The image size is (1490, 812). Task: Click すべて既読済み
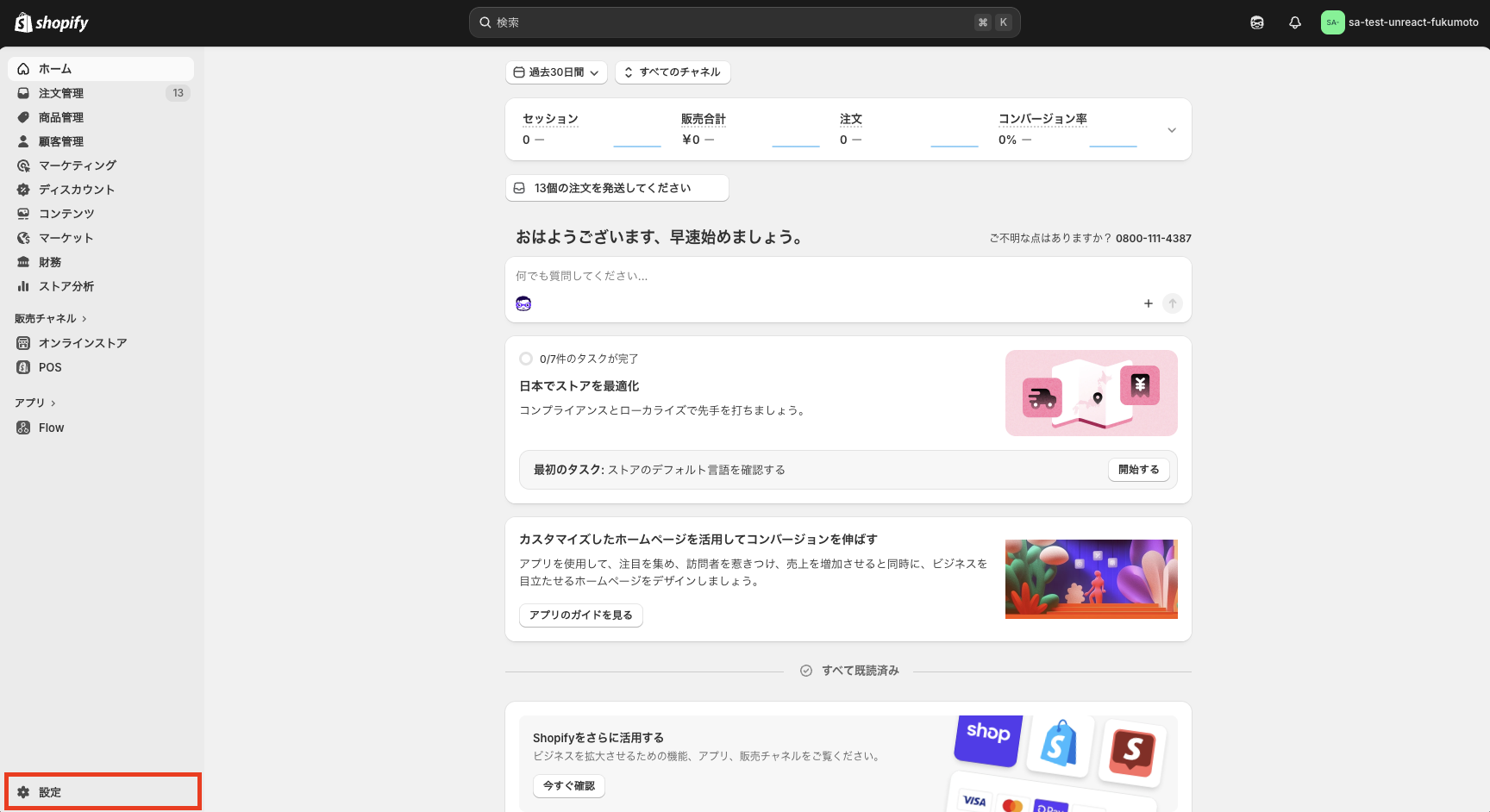click(x=849, y=671)
